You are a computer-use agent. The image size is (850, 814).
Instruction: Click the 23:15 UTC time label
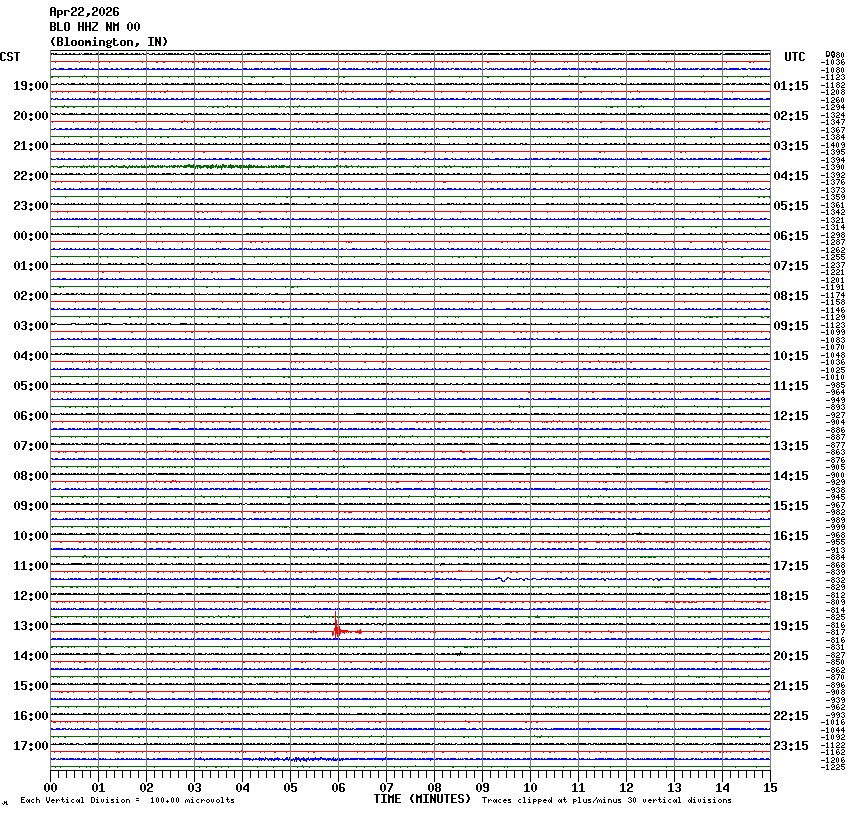click(791, 746)
